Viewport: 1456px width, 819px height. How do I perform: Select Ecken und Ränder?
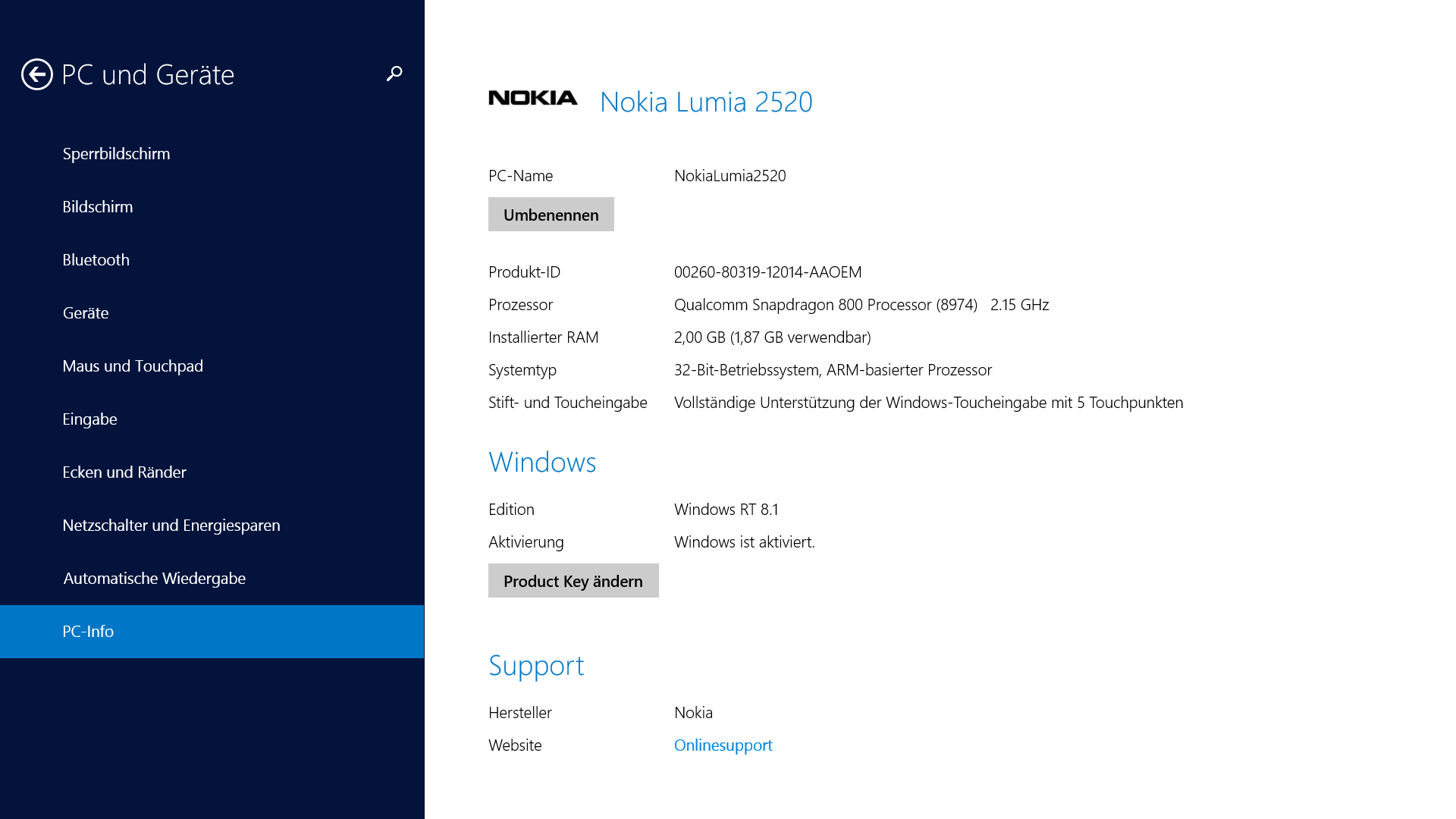(x=124, y=472)
